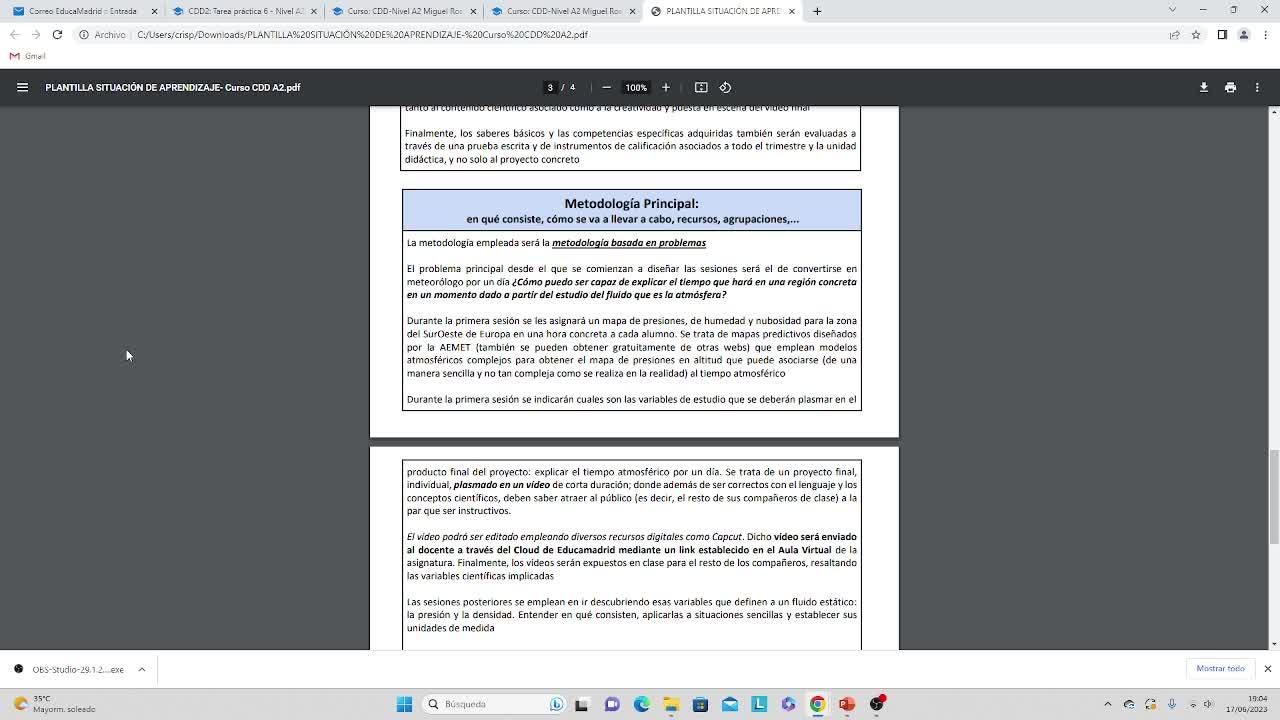Select the PLANTILLA SITUACIÓN DE APRENDIZAJE tab

pos(722,11)
